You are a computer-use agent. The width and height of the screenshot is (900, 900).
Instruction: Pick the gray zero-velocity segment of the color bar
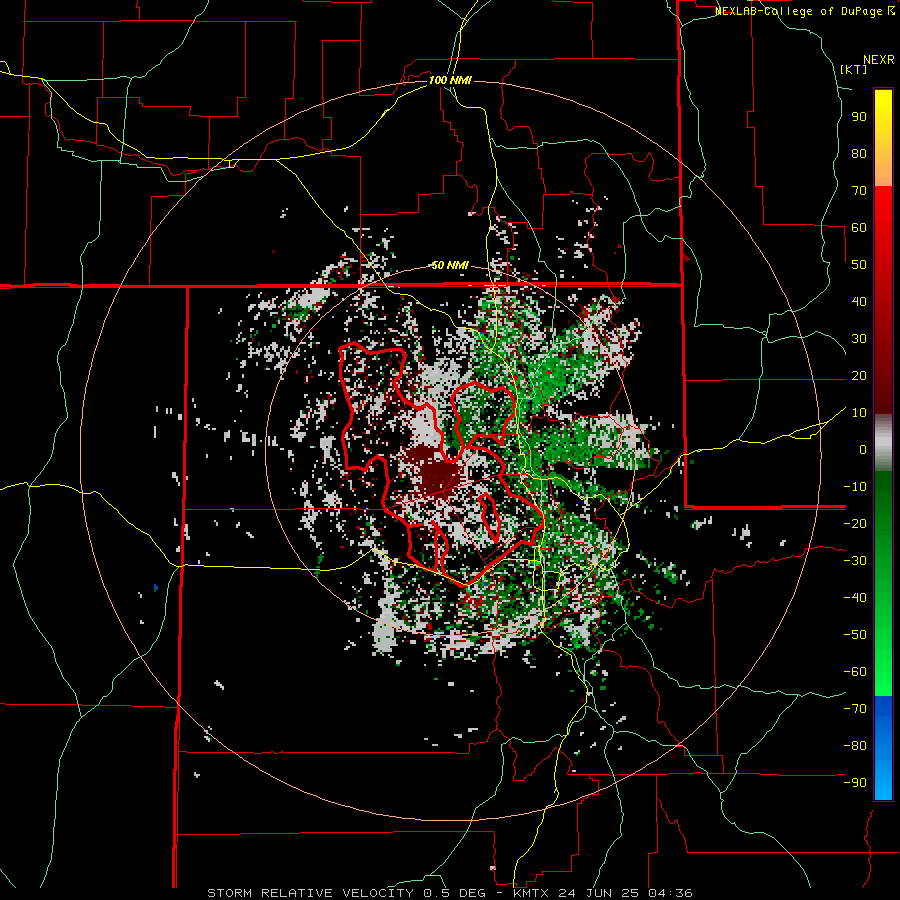883,443
